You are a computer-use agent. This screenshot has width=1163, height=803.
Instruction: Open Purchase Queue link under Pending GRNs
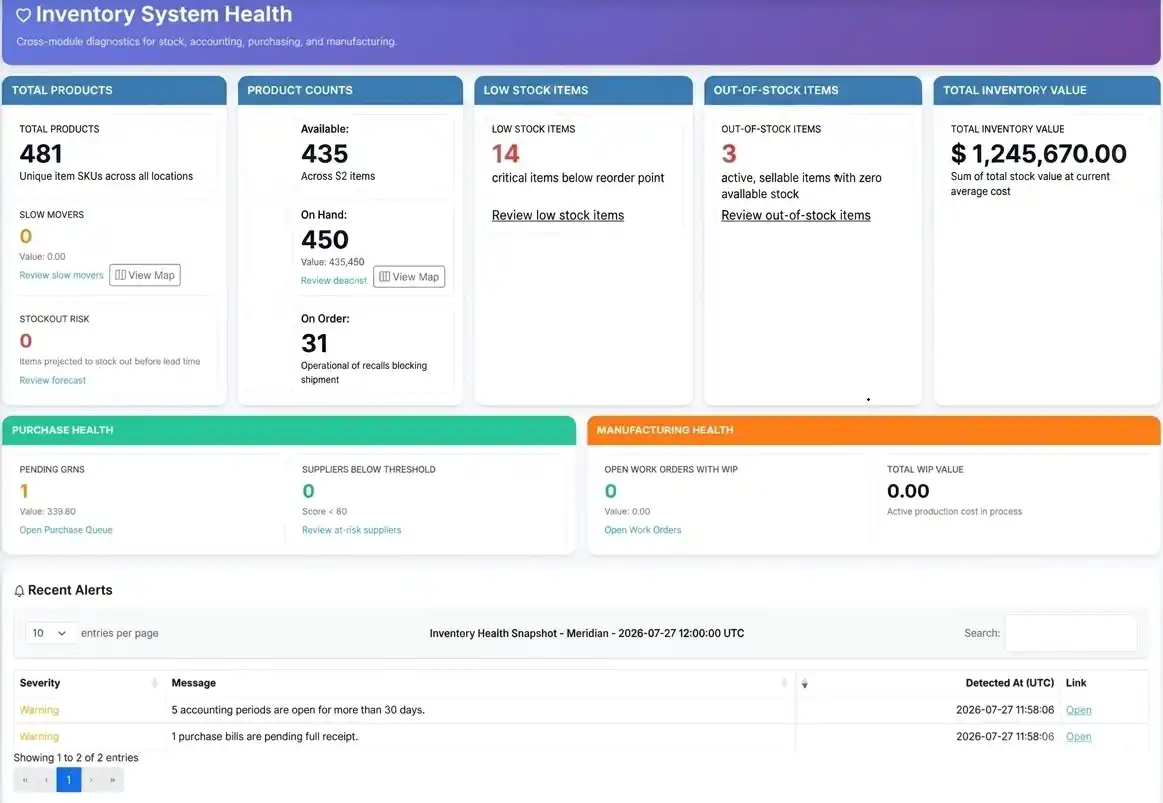coord(66,530)
